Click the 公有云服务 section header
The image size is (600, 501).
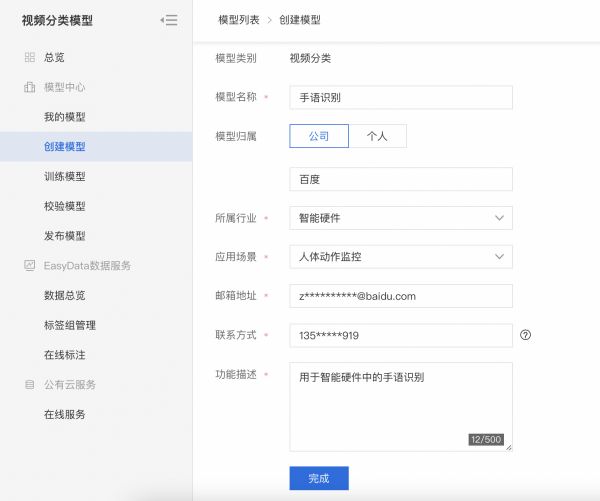coord(70,384)
